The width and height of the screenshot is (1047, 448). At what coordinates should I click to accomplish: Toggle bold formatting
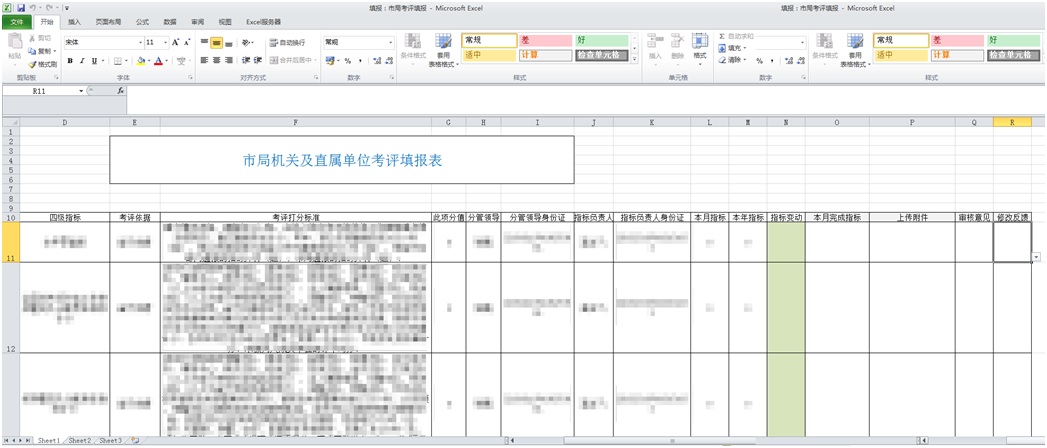[70, 61]
